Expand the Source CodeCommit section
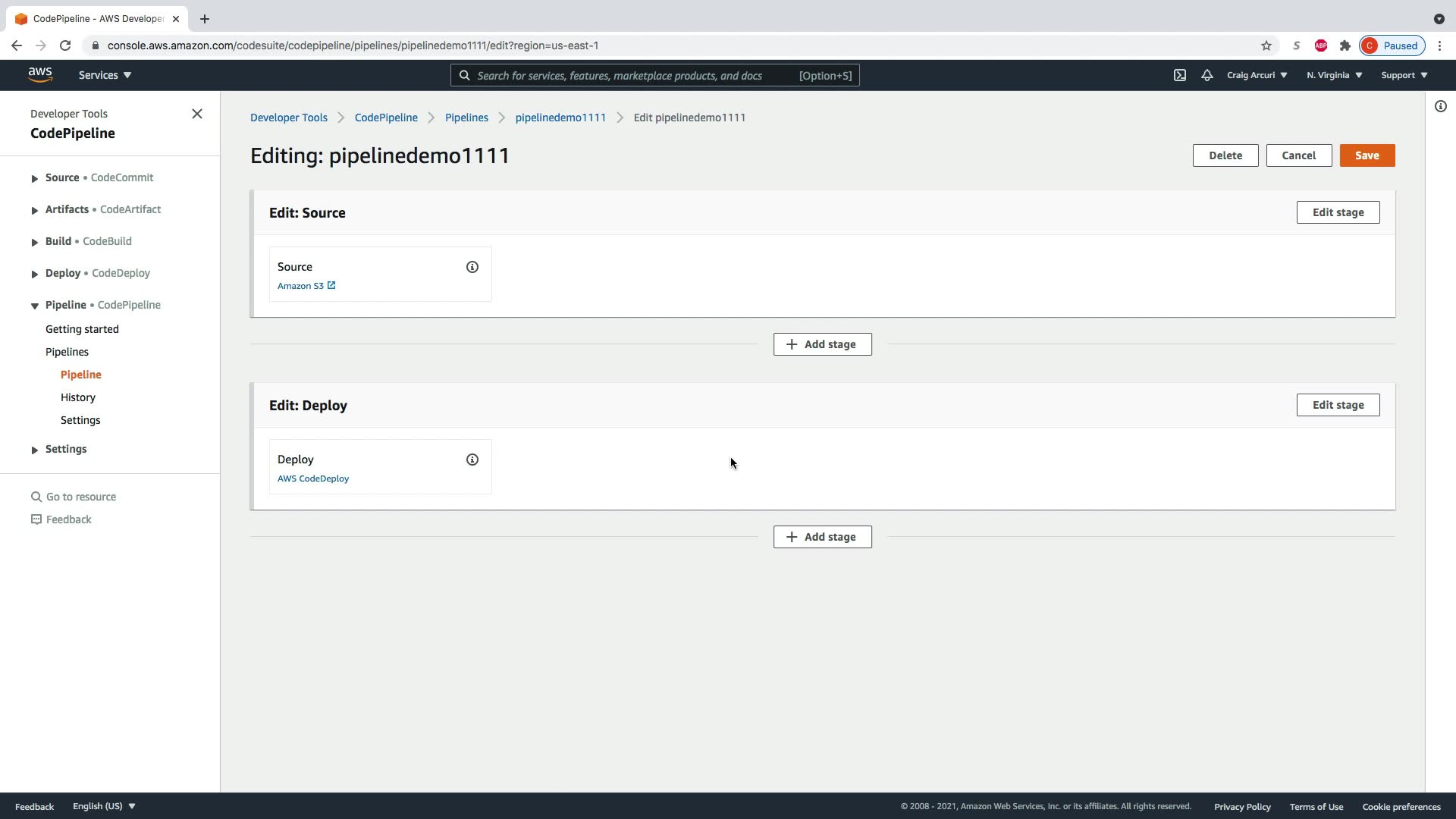Viewport: 1456px width, 819px height. (35, 178)
